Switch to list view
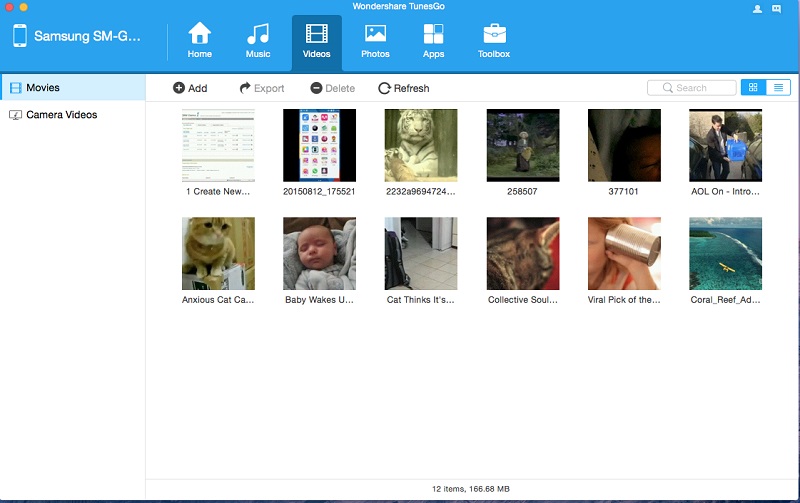The height and width of the screenshot is (503, 800). [777, 88]
